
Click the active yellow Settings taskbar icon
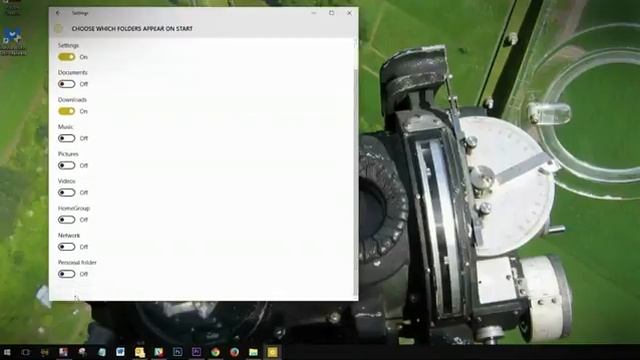click(272, 352)
